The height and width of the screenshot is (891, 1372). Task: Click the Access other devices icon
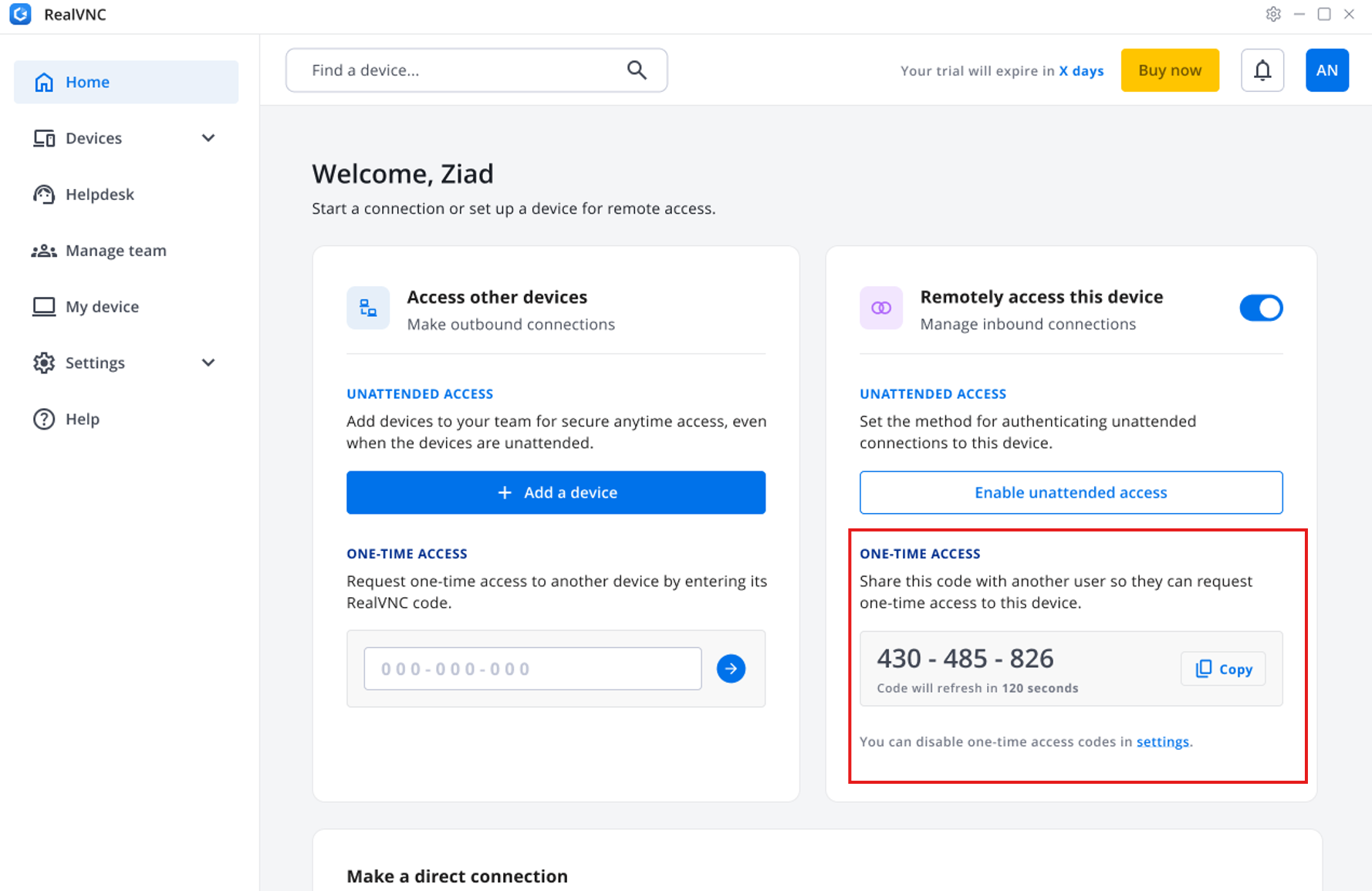tap(368, 308)
